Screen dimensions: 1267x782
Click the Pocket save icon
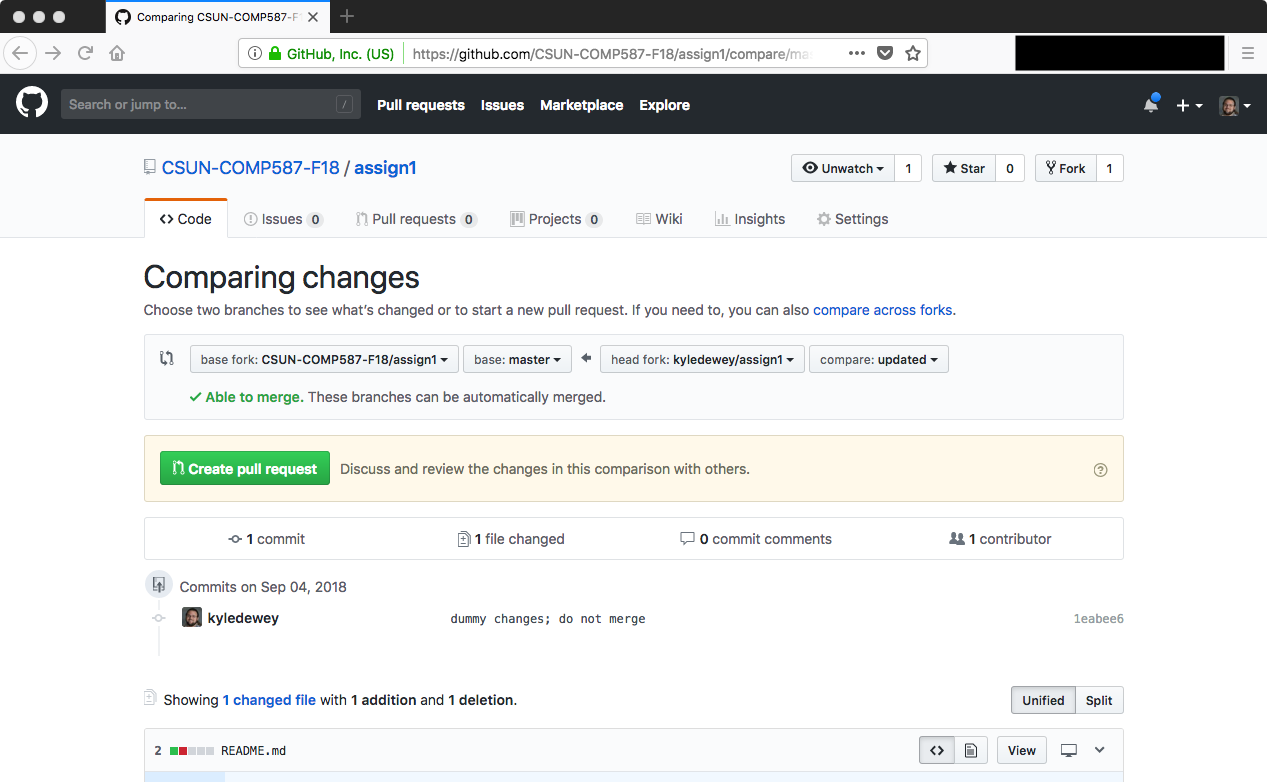(x=885, y=53)
